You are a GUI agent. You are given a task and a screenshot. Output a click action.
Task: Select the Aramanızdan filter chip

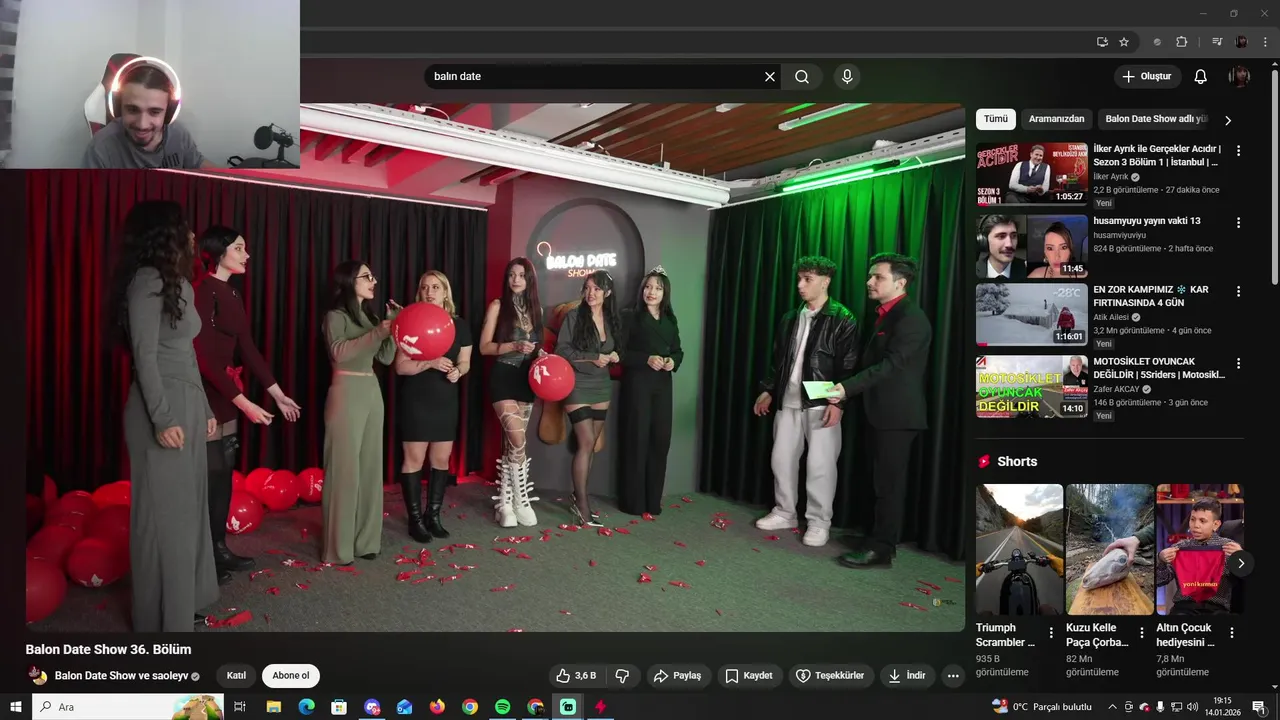click(1057, 119)
